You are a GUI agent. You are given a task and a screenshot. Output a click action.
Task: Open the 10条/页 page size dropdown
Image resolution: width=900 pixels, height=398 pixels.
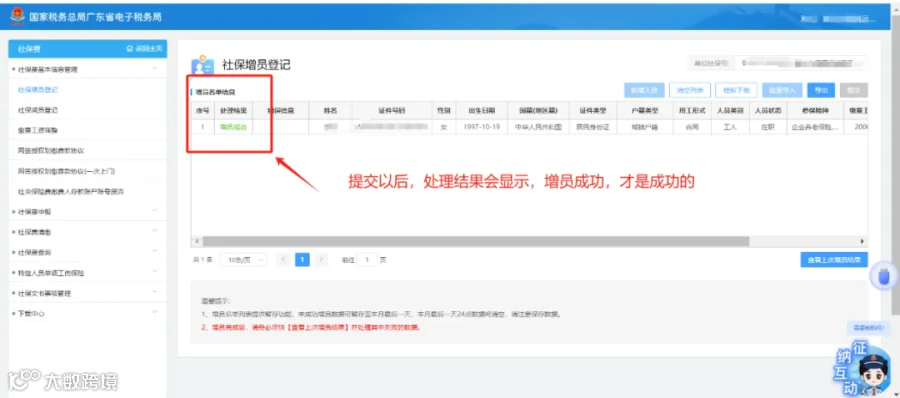point(243,260)
